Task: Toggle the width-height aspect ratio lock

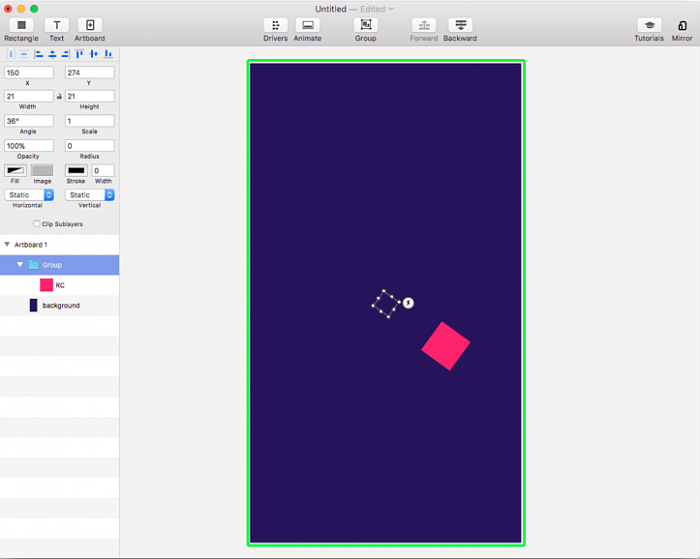Action: pyautogui.click(x=59, y=96)
